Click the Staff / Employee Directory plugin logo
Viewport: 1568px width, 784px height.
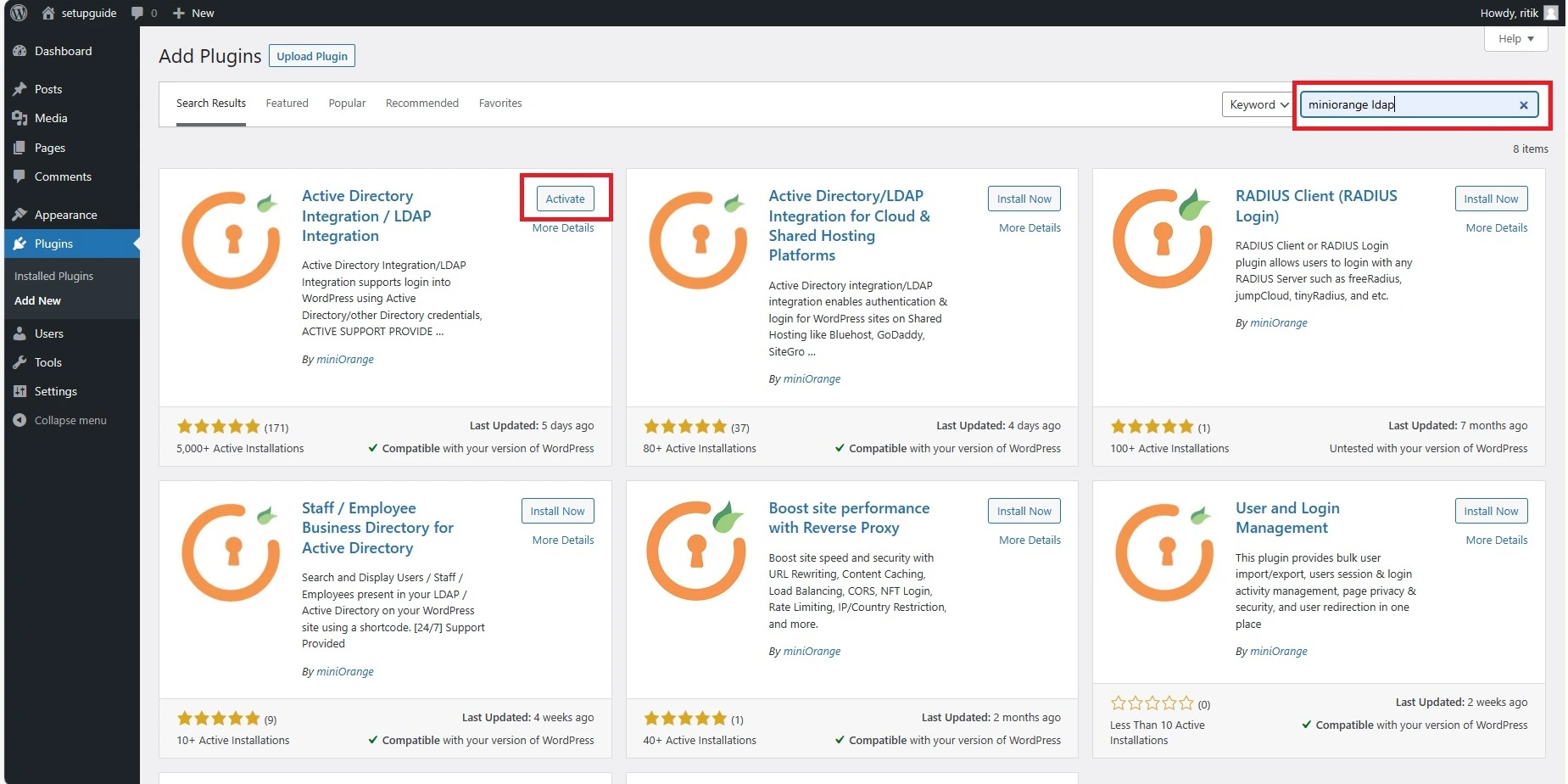[232, 552]
